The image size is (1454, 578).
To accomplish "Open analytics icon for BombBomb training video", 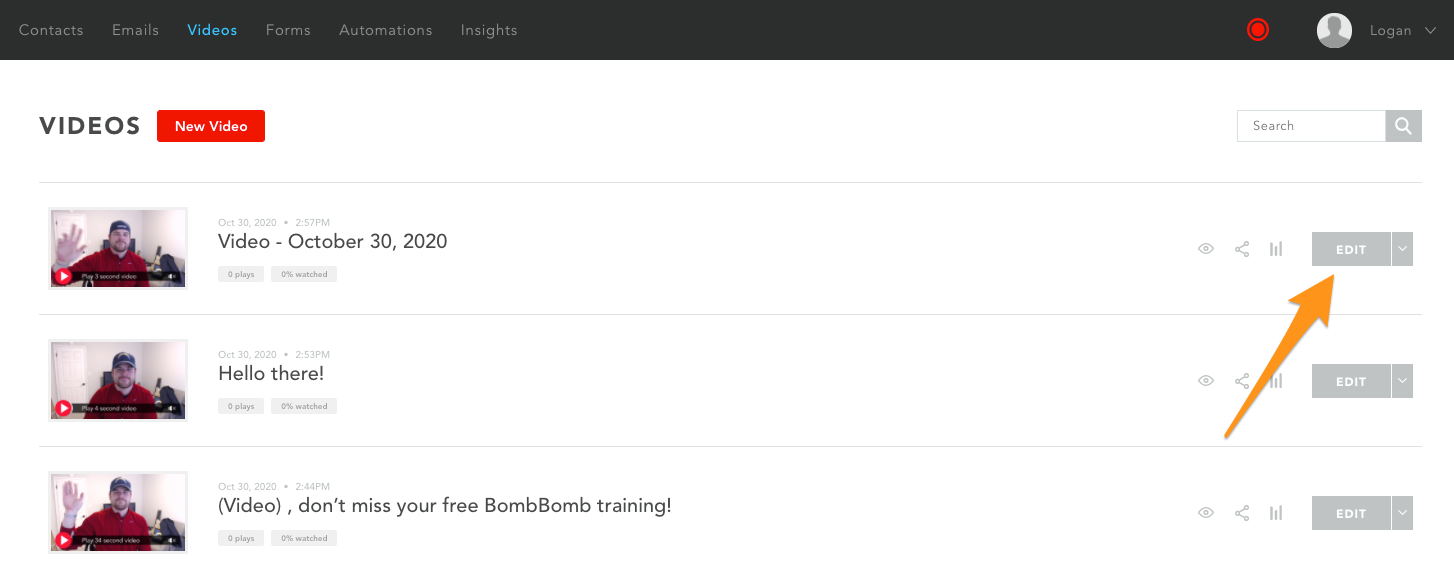I will click(1276, 513).
